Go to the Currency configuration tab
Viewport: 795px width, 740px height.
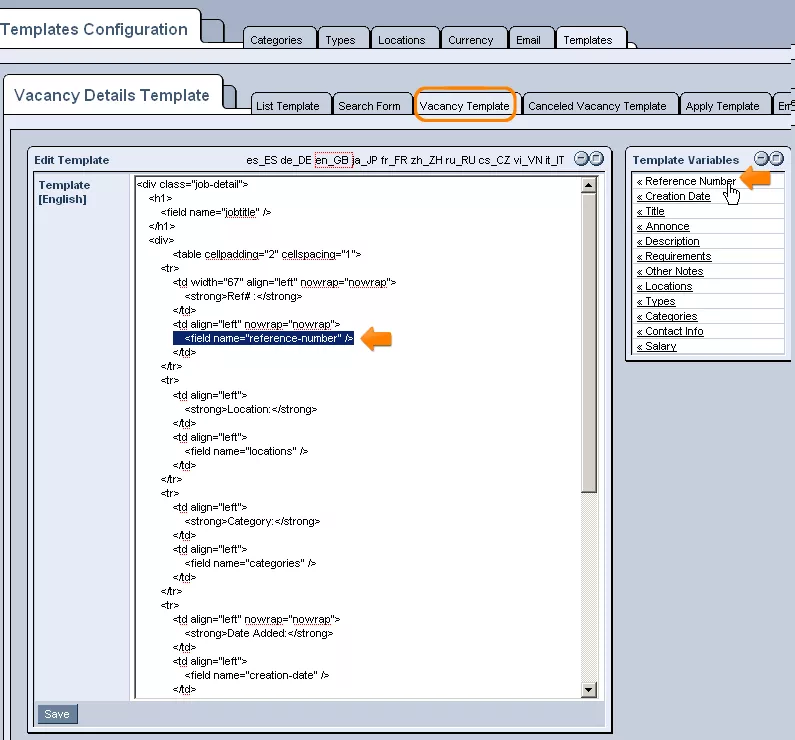[471, 40]
